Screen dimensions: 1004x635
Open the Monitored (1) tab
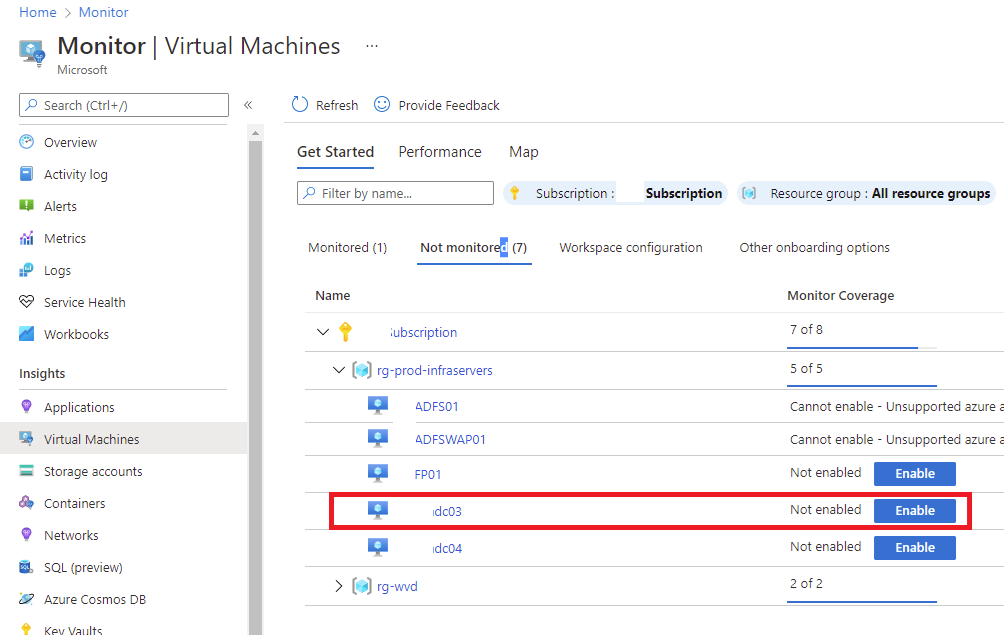(x=348, y=247)
